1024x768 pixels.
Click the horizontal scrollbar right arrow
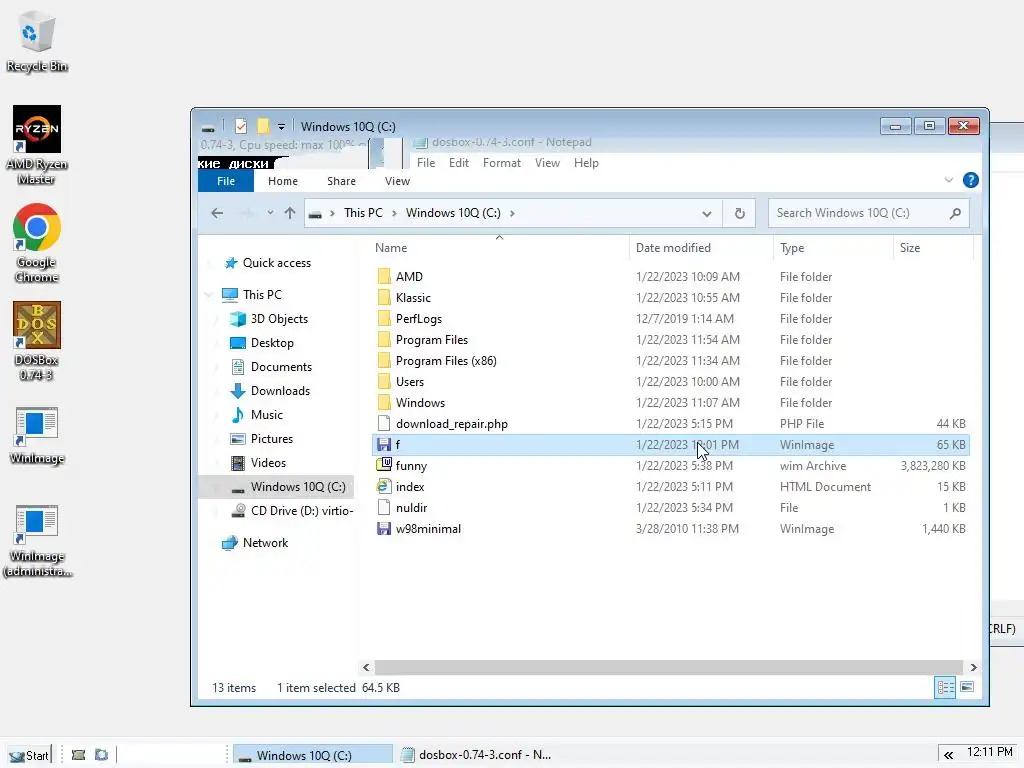(973, 667)
